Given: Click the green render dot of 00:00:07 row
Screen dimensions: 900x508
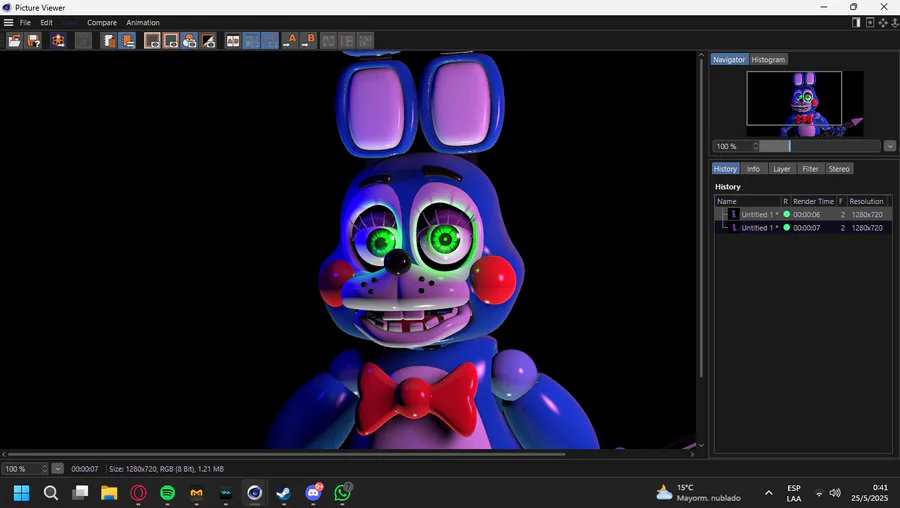Looking at the screenshot, I should pos(787,227).
